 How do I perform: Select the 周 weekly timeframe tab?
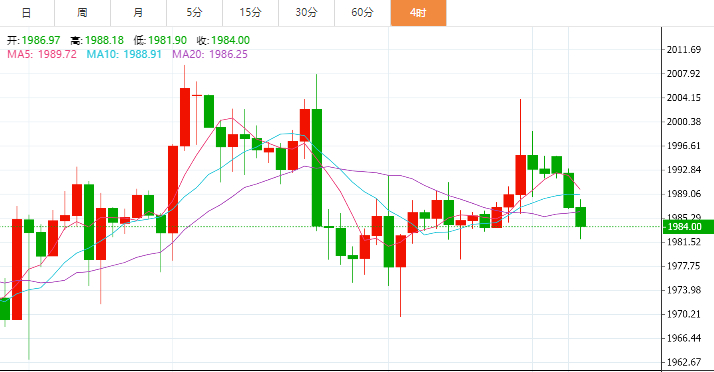[x=82, y=13]
